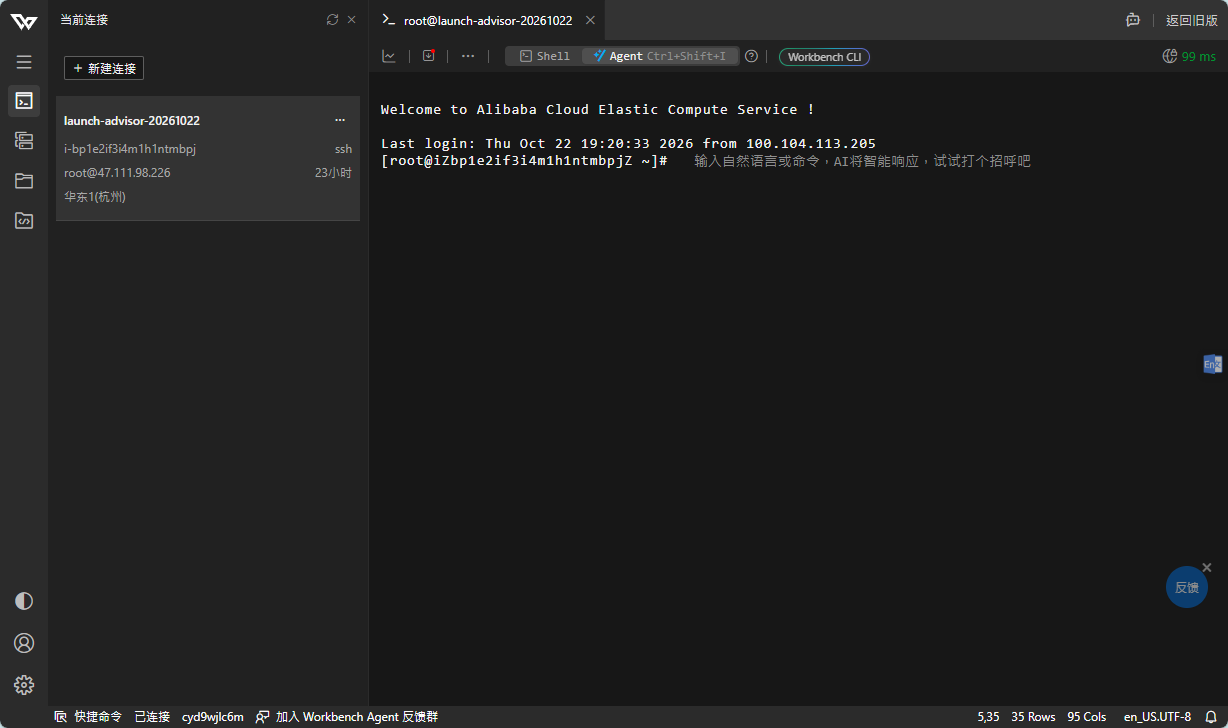Click the Workbench CLI button

pos(824,57)
